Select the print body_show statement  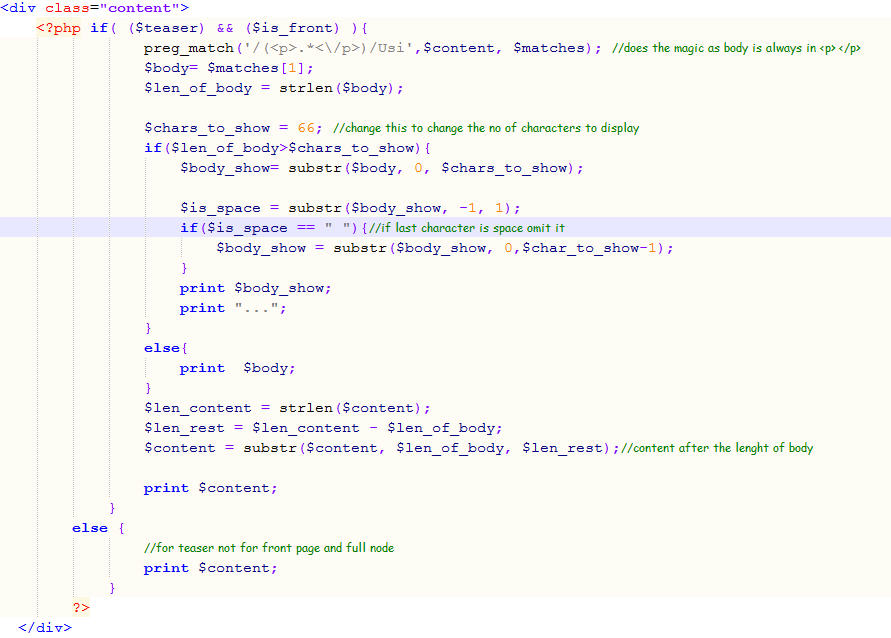click(x=255, y=287)
